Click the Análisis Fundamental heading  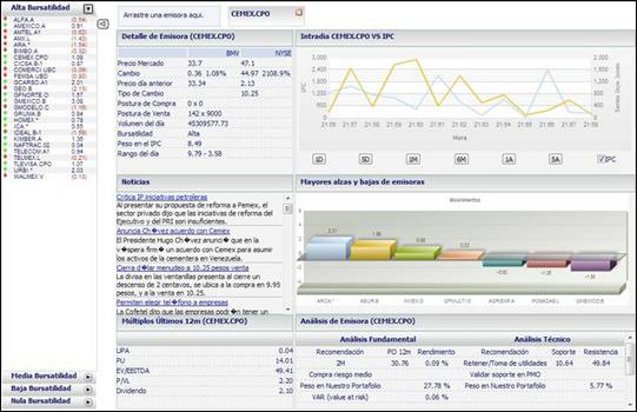(x=378, y=339)
